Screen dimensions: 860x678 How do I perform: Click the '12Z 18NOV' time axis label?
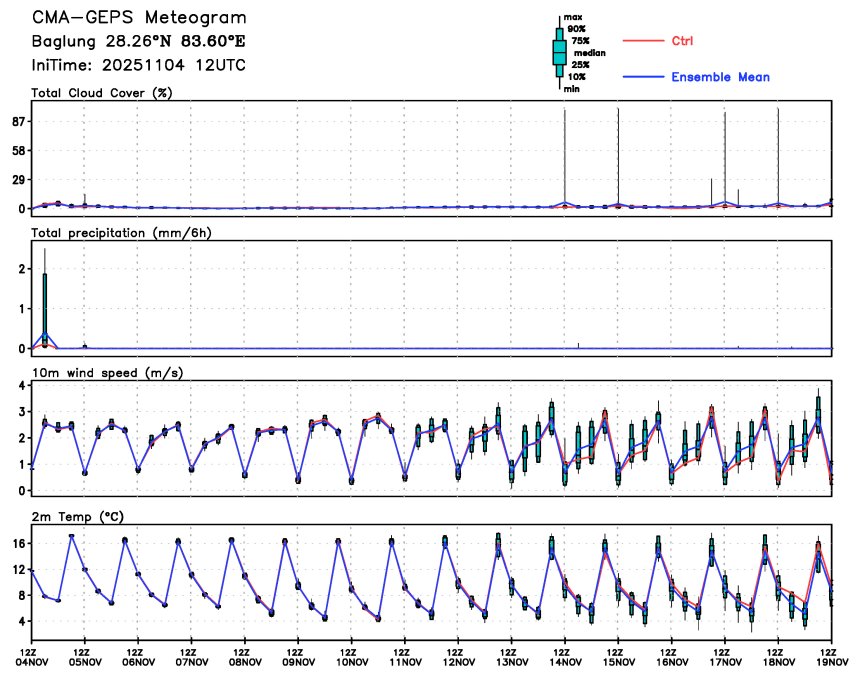point(778,657)
